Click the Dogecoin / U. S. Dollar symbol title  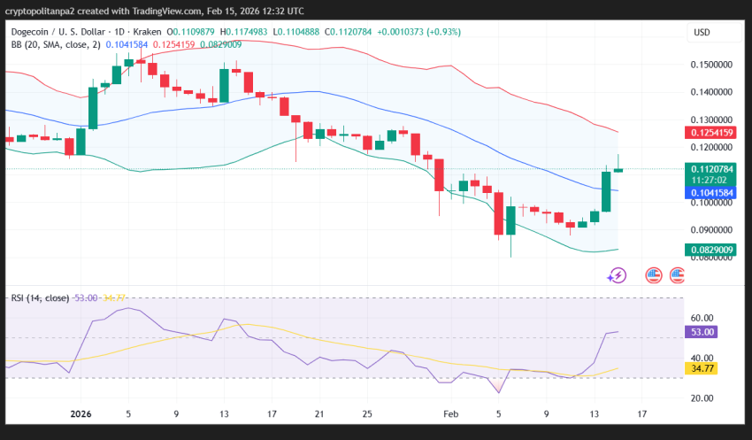[x=60, y=33]
